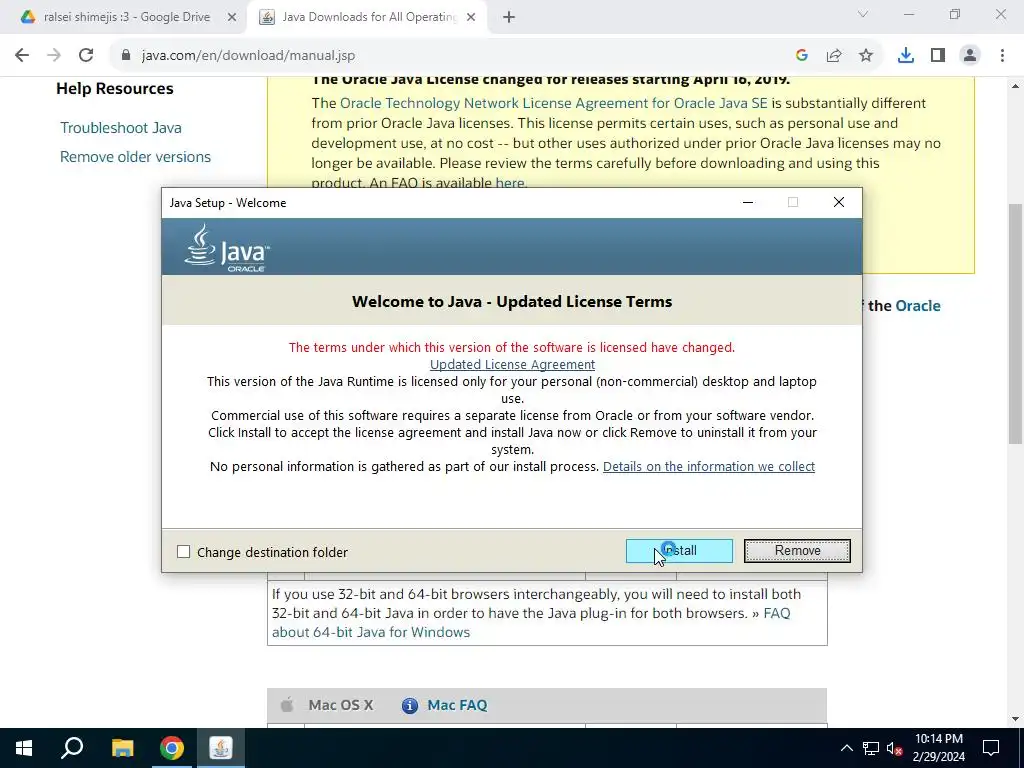Viewport: 1024px width, 768px height.
Task: Click the Google icon in address bar
Action: tap(802, 56)
